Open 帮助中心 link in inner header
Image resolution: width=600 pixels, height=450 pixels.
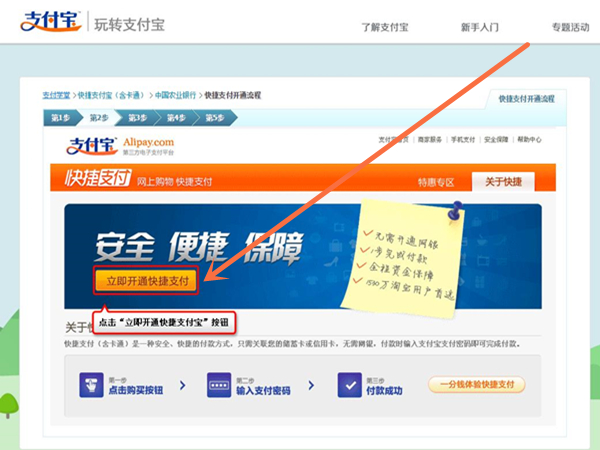529,140
